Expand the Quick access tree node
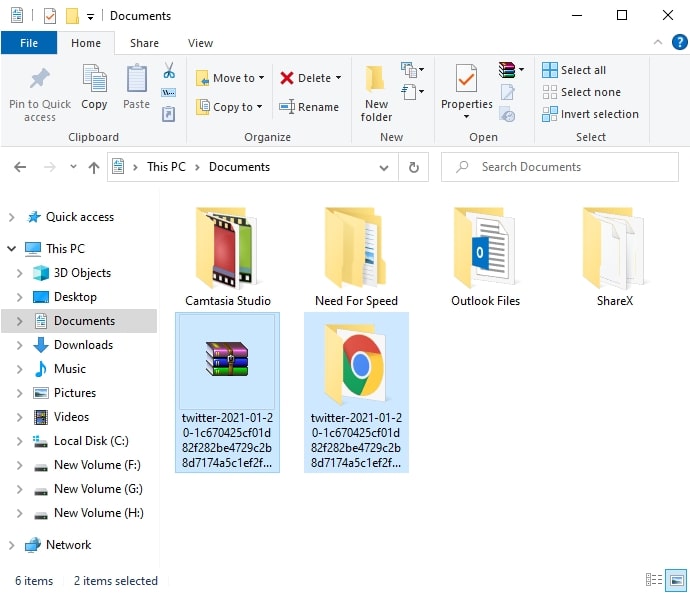The image size is (690, 593). (x=12, y=217)
